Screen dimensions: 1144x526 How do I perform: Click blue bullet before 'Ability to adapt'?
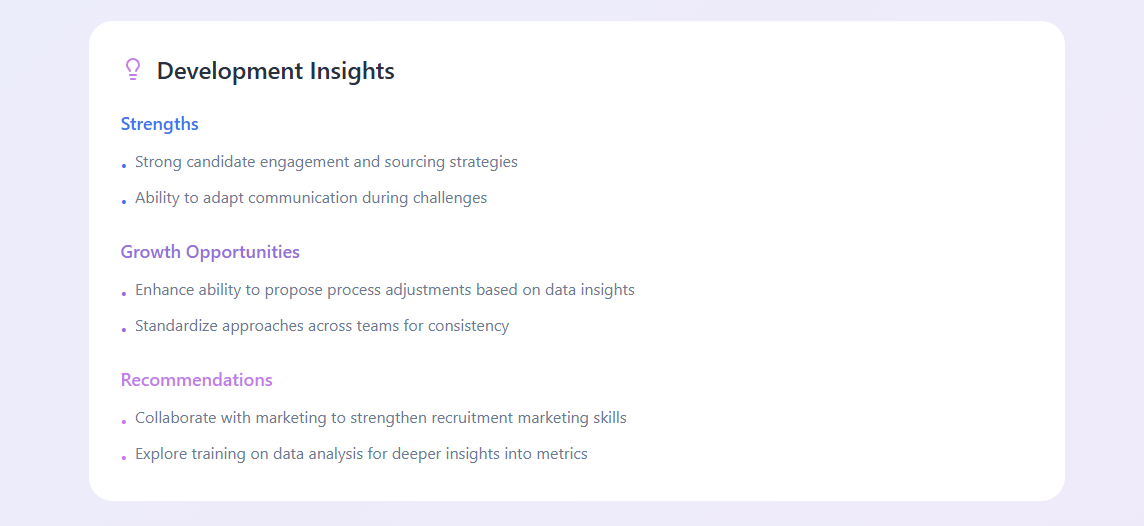(x=124, y=201)
